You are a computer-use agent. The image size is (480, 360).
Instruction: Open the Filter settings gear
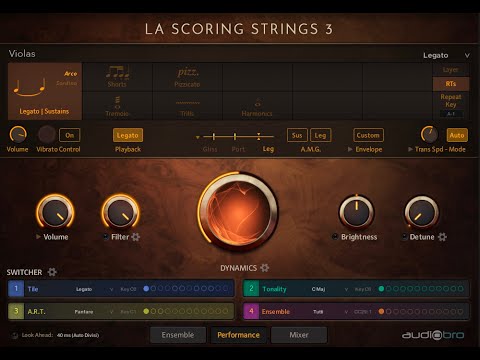(136, 237)
